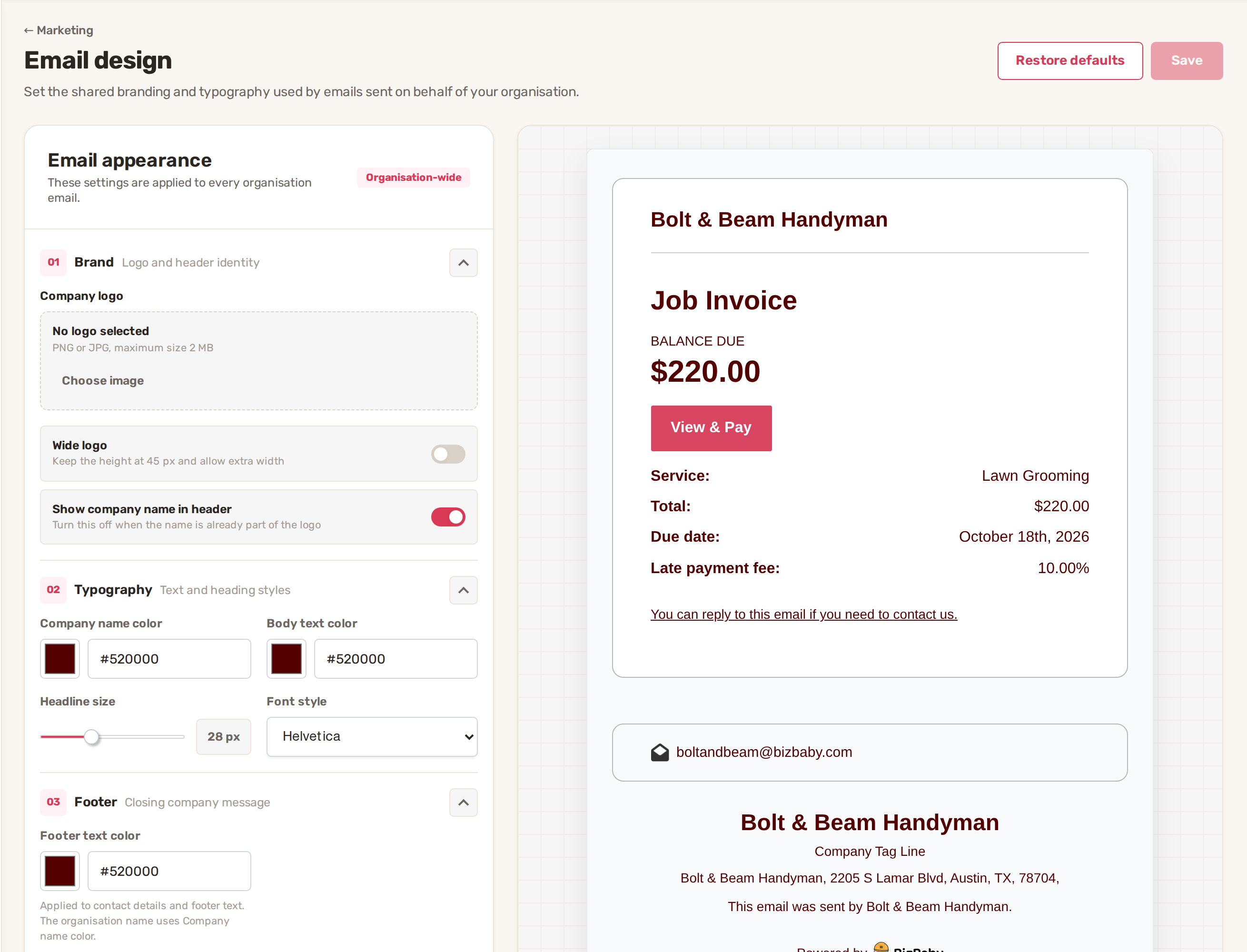1247x952 pixels.
Task: Click the Save button
Action: 1187,60
